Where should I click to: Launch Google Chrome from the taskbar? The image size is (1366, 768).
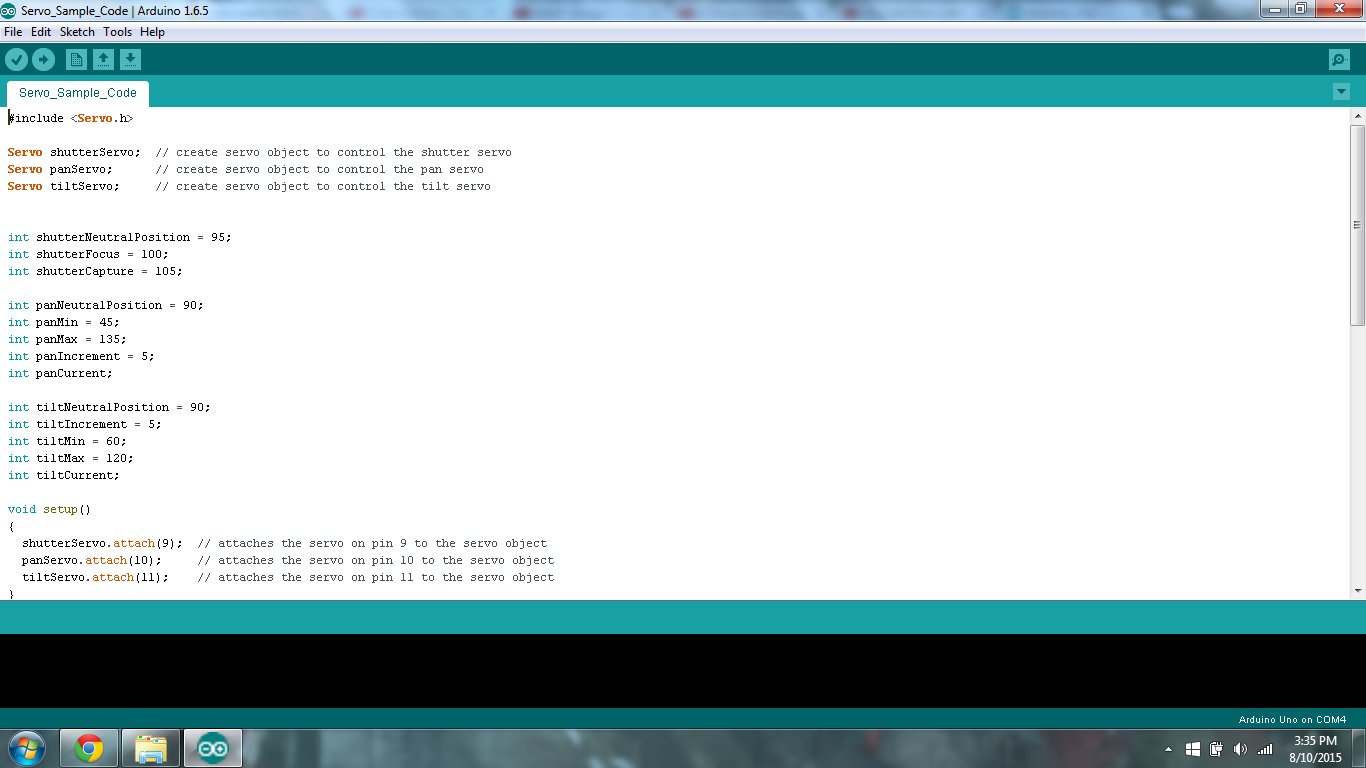89,748
